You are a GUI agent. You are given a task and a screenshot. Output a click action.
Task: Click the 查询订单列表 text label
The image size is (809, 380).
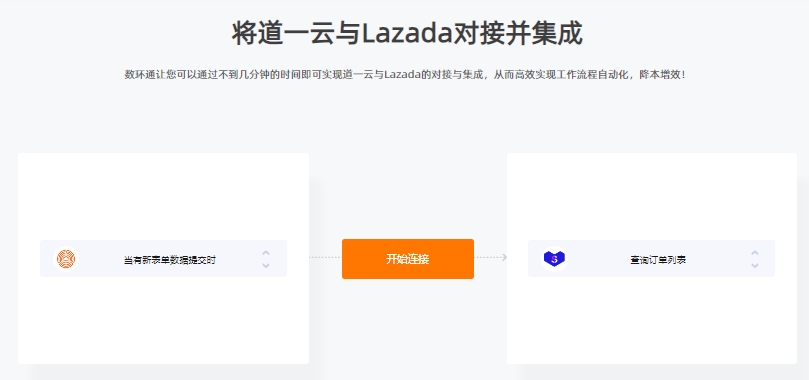[658, 260]
